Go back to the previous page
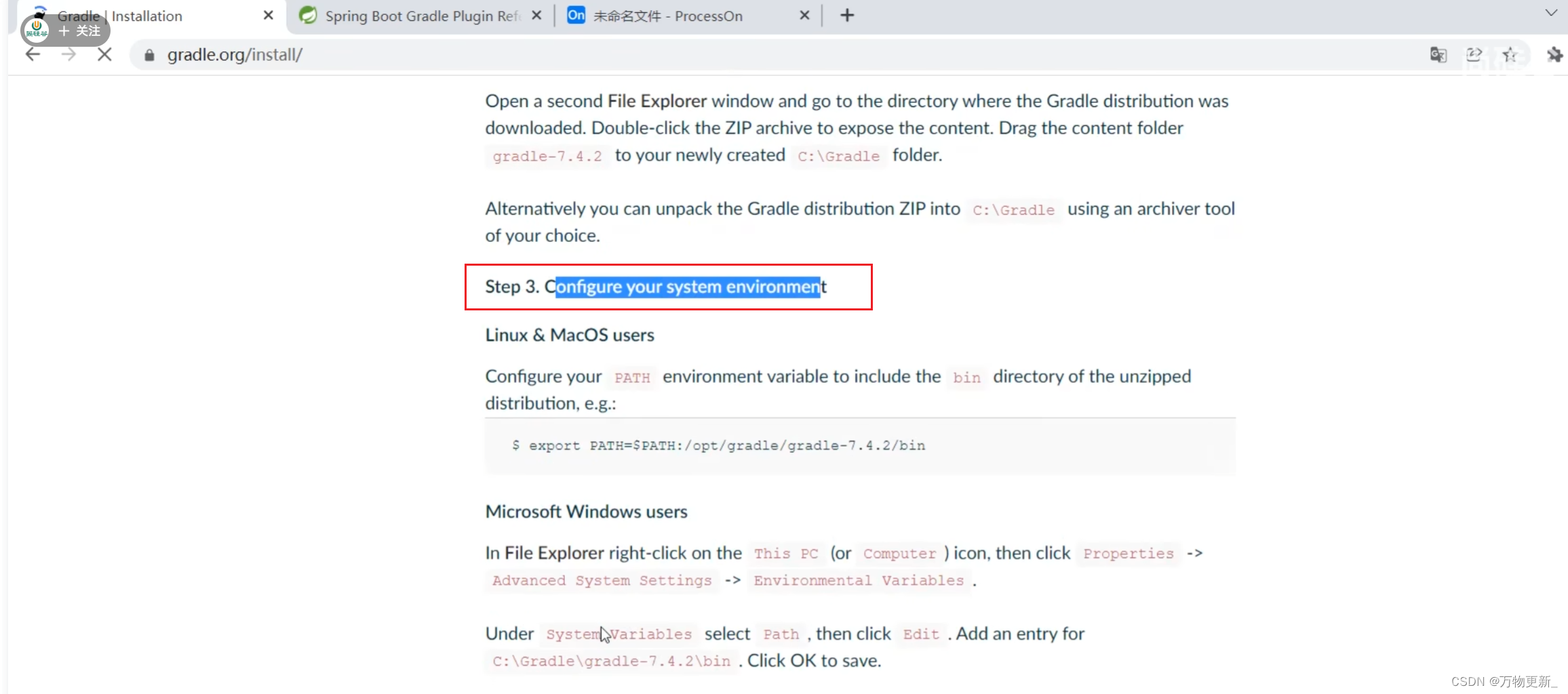This screenshot has width=1568, height=694. point(33,55)
